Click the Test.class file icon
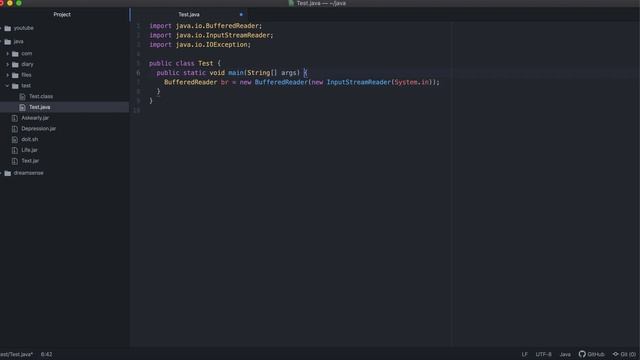640x360 pixels. pos(22,97)
